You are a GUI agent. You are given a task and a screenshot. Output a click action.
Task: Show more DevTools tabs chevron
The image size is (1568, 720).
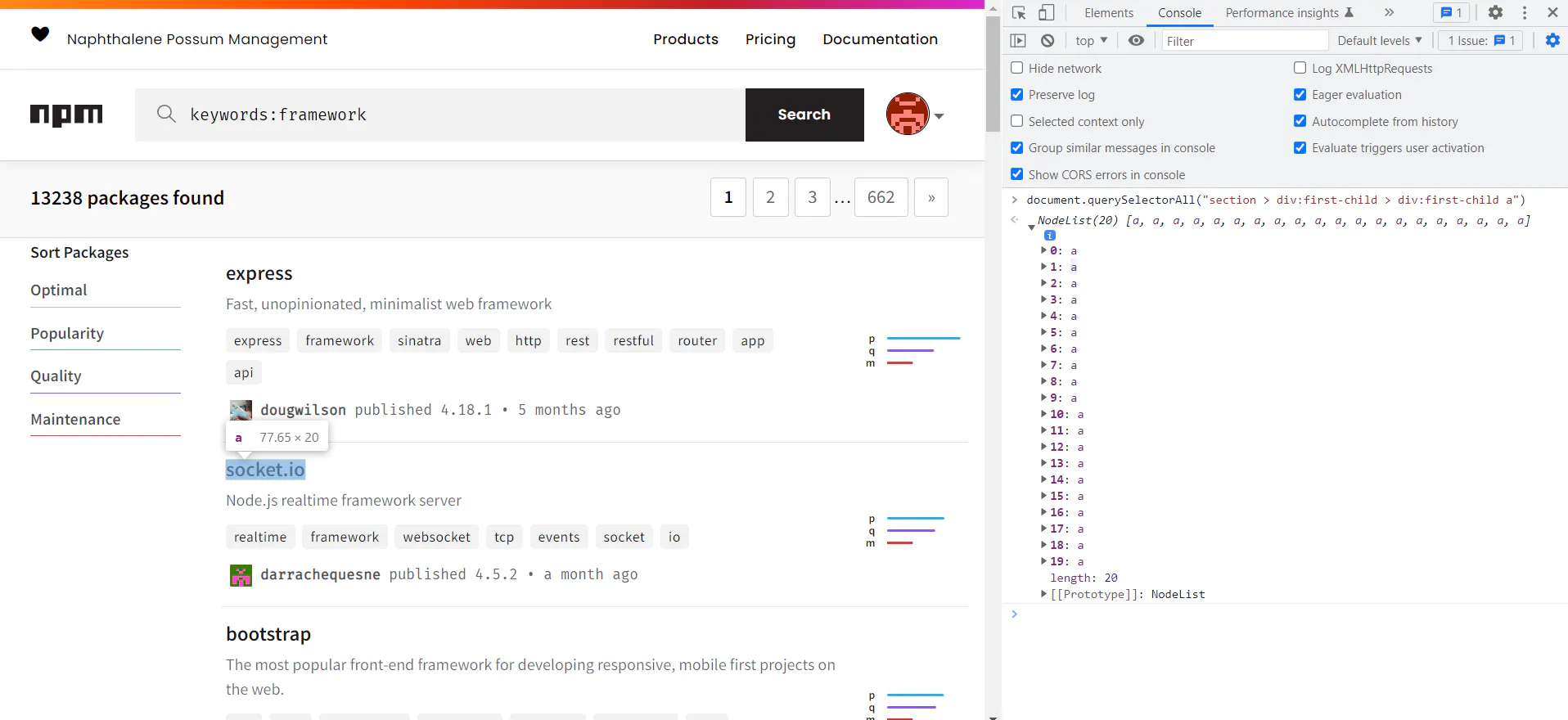coord(1389,12)
